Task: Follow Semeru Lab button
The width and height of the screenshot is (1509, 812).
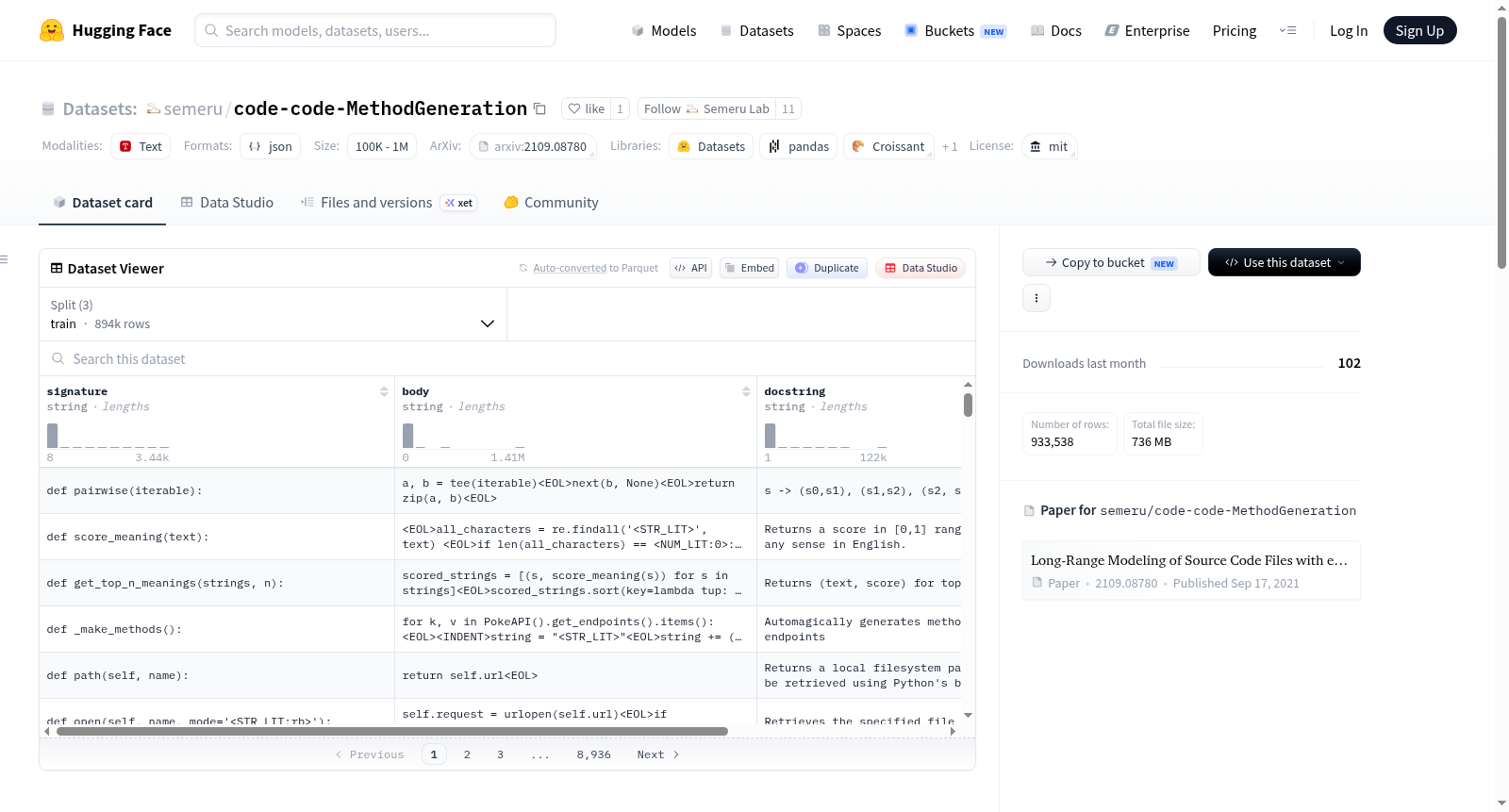Action: tap(706, 108)
